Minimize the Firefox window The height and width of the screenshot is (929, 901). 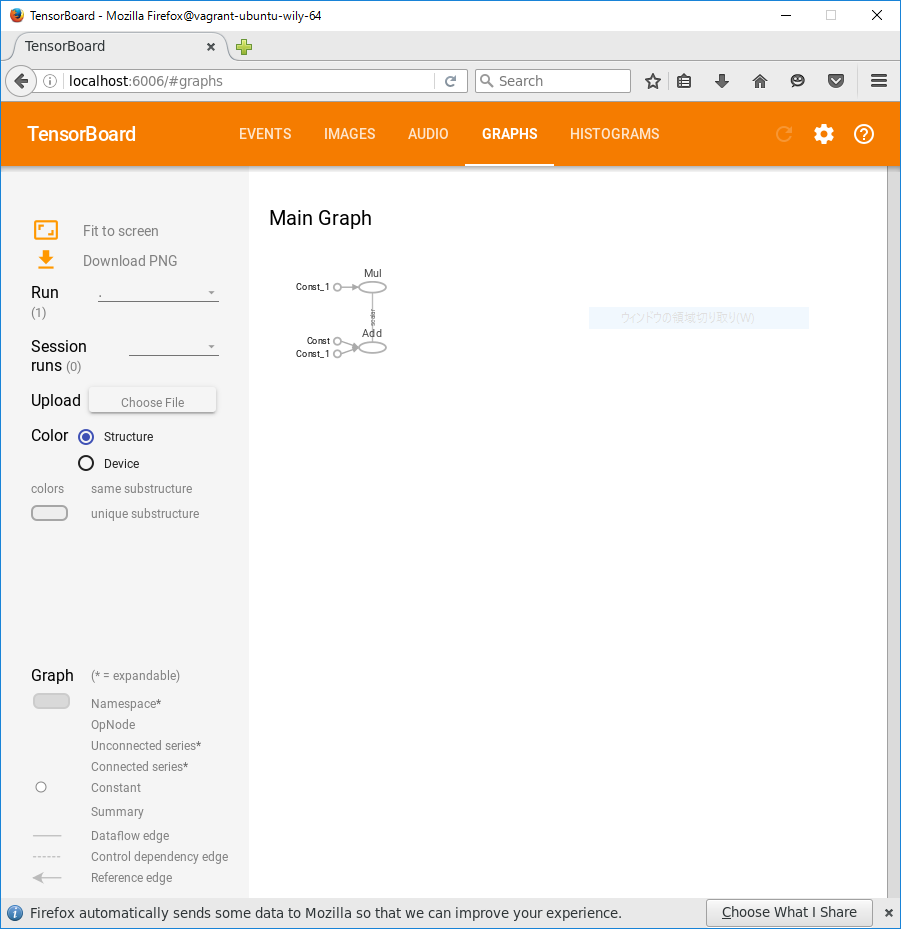tap(785, 15)
